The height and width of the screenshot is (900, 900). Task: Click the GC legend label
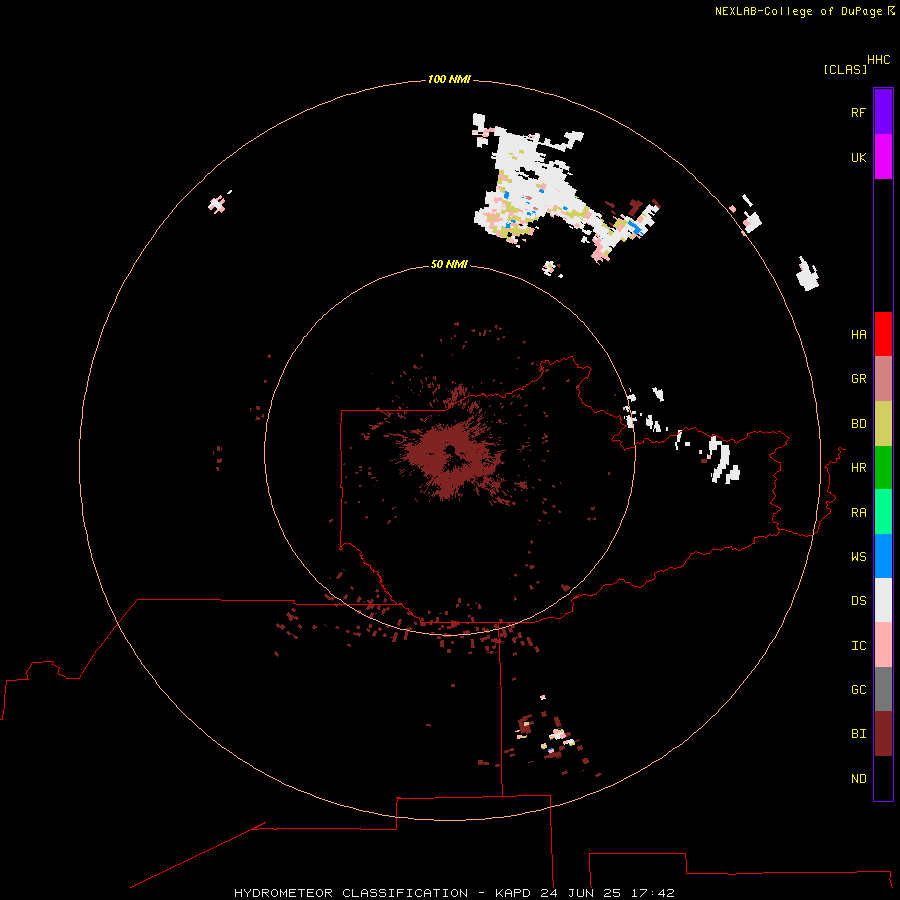(x=858, y=690)
